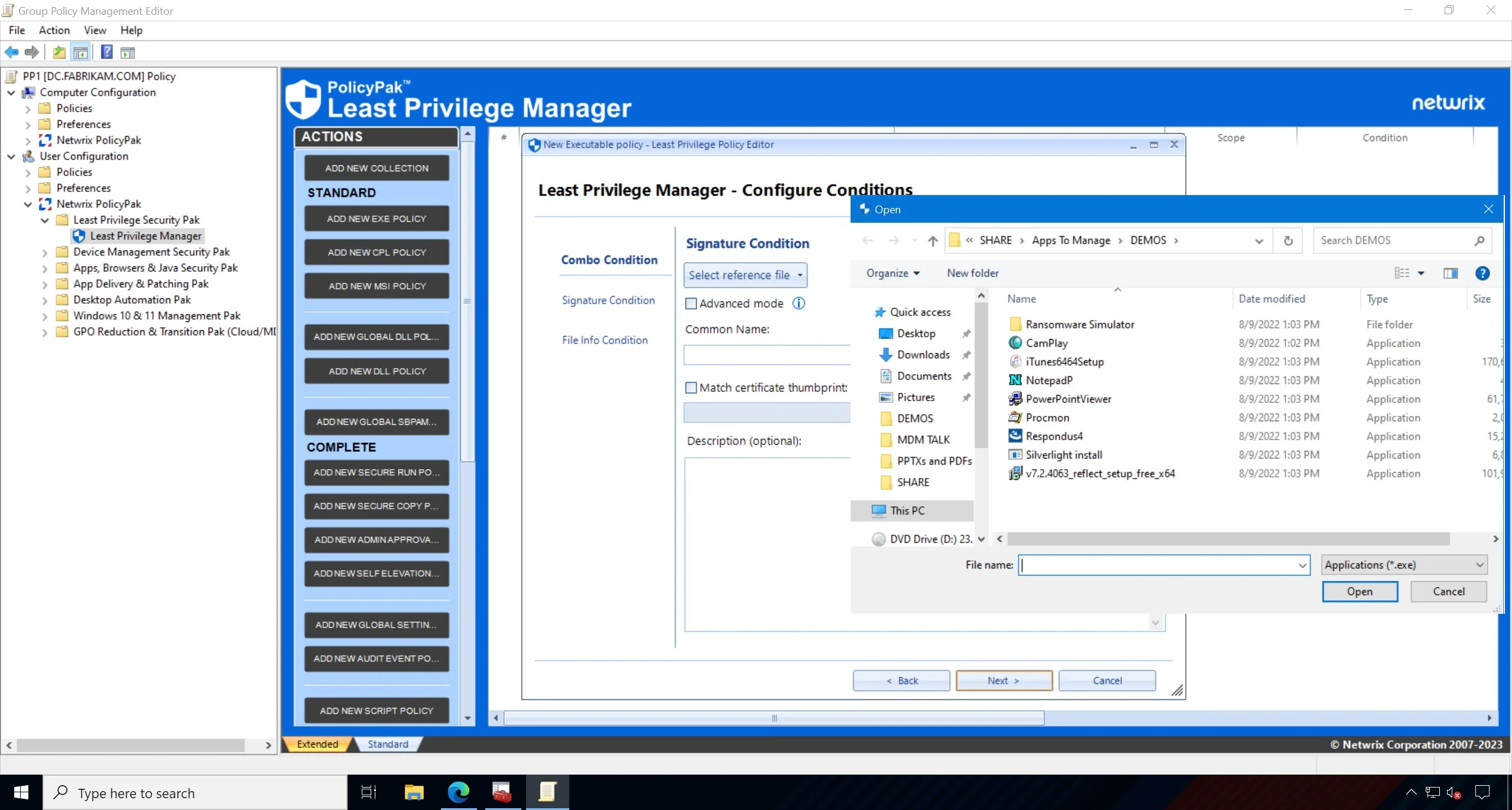The image size is (1512, 810).
Task: Click the Search DEMOS search box
Action: [x=1401, y=241]
